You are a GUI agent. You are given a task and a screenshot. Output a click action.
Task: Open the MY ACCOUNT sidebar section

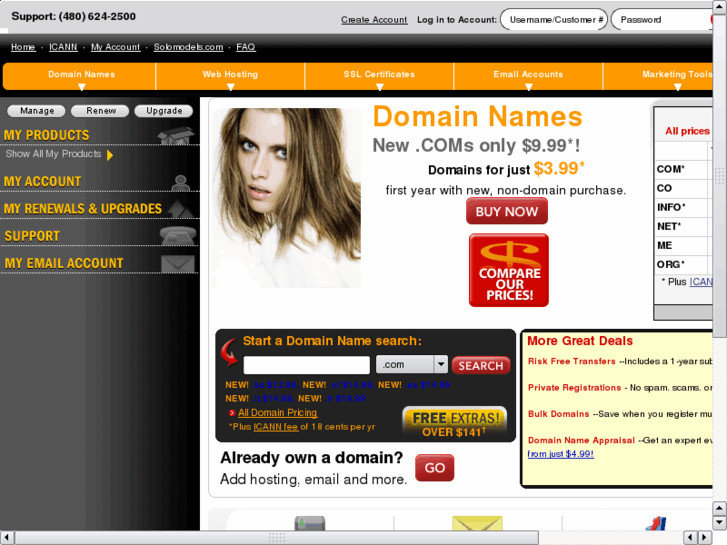42,181
